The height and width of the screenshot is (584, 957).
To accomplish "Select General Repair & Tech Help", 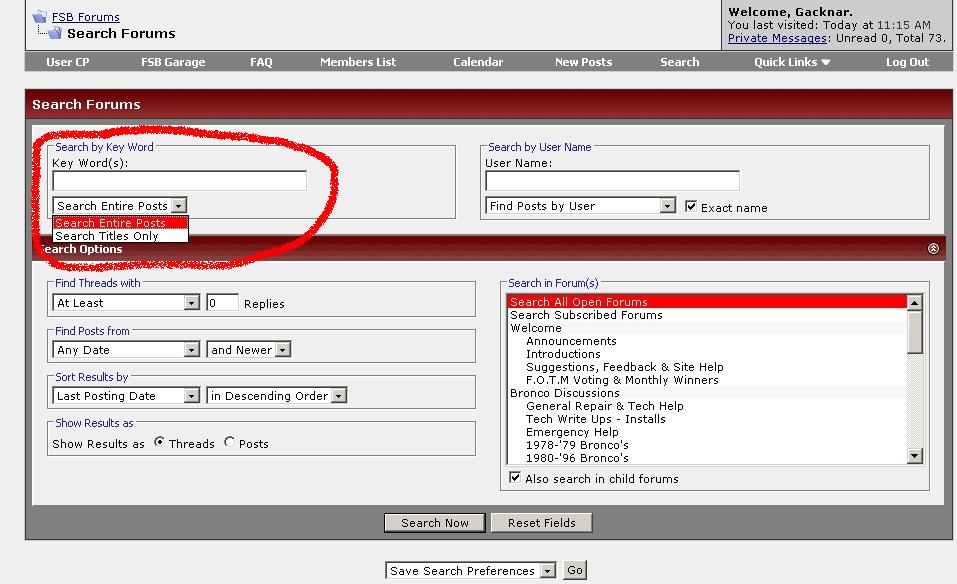I will pos(707,406).
